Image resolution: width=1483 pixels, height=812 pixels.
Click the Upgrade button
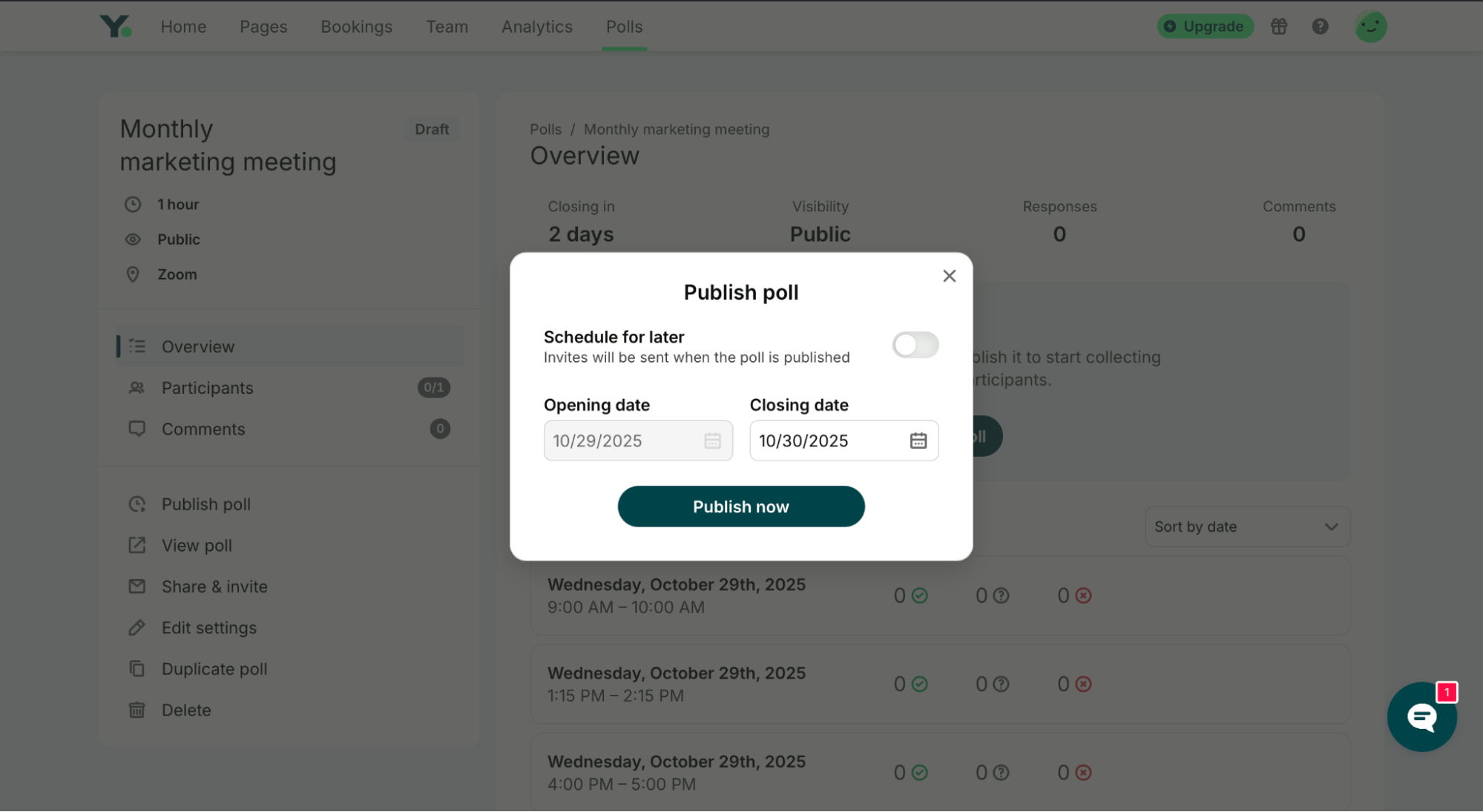click(1204, 26)
